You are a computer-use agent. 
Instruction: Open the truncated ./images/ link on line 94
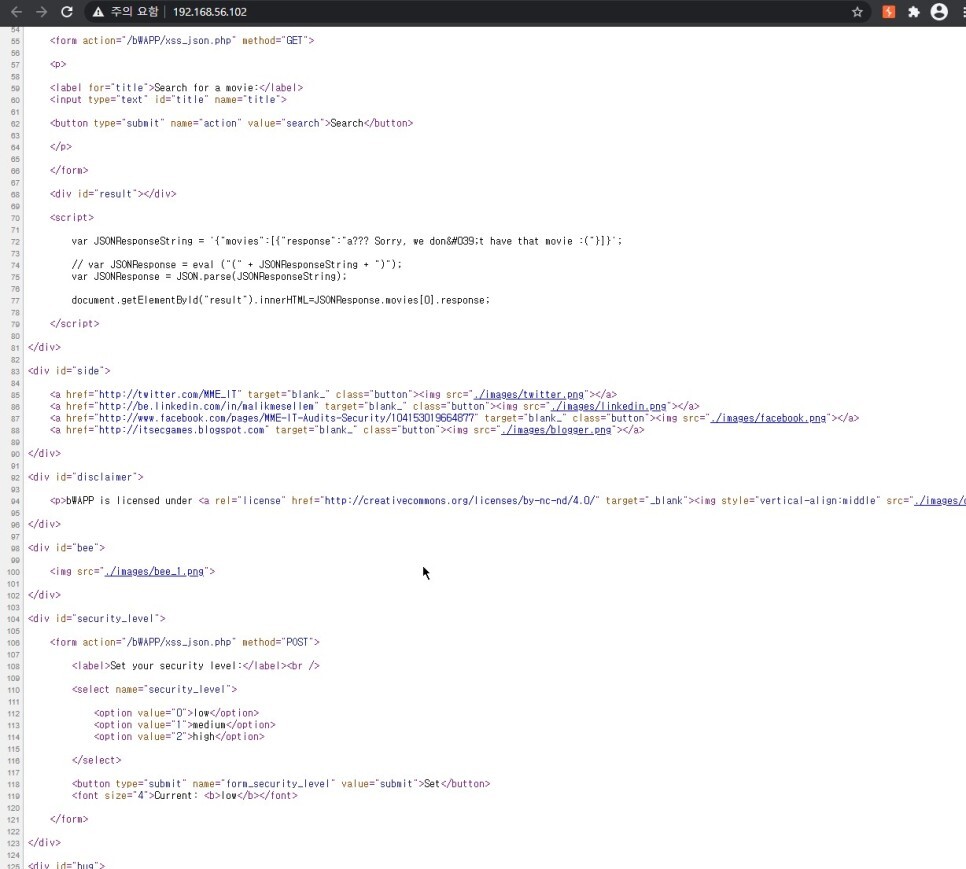click(940, 501)
